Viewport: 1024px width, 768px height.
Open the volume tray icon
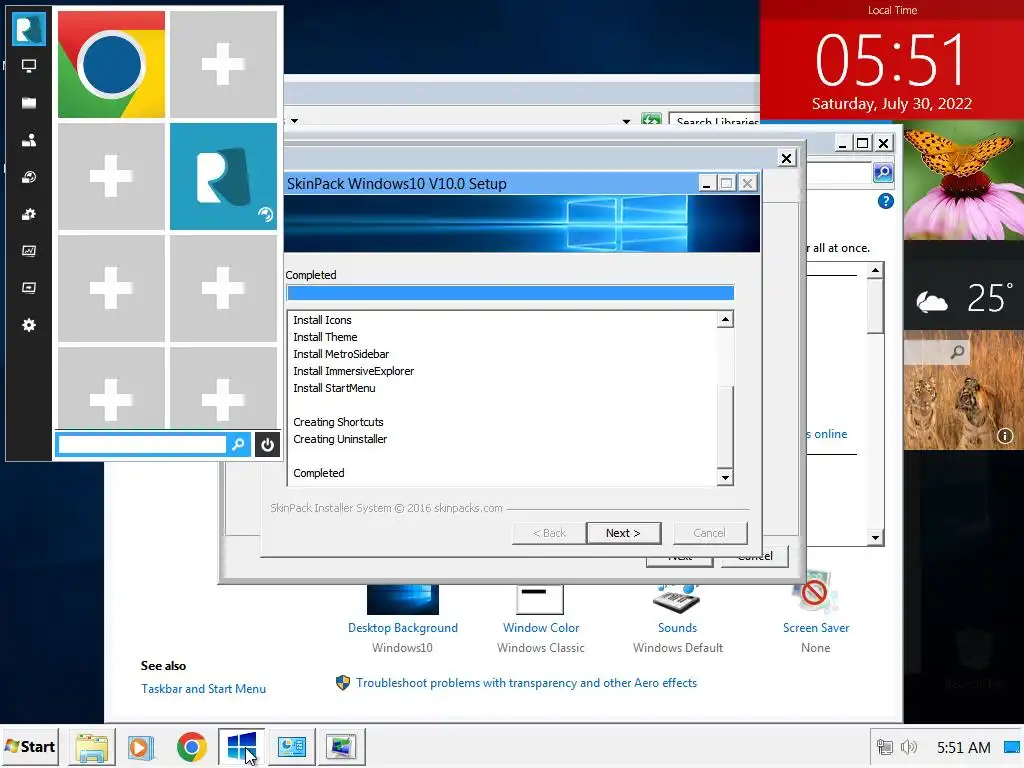pyautogui.click(x=908, y=746)
